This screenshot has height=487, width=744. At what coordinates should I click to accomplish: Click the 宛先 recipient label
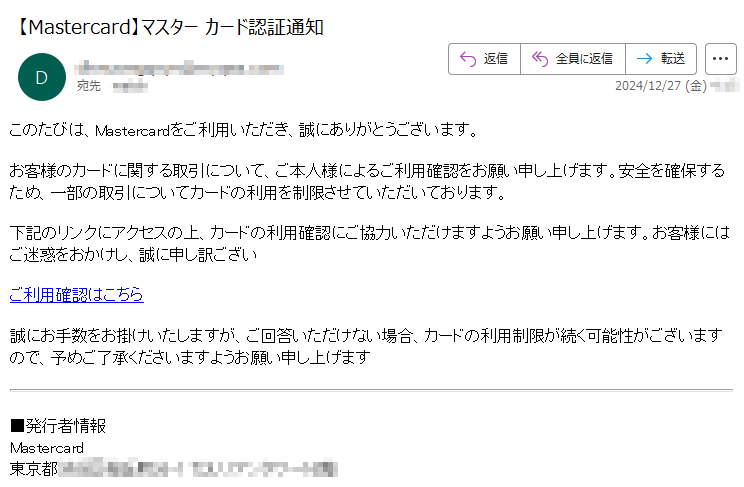pyautogui.click(x=89, y=86)
